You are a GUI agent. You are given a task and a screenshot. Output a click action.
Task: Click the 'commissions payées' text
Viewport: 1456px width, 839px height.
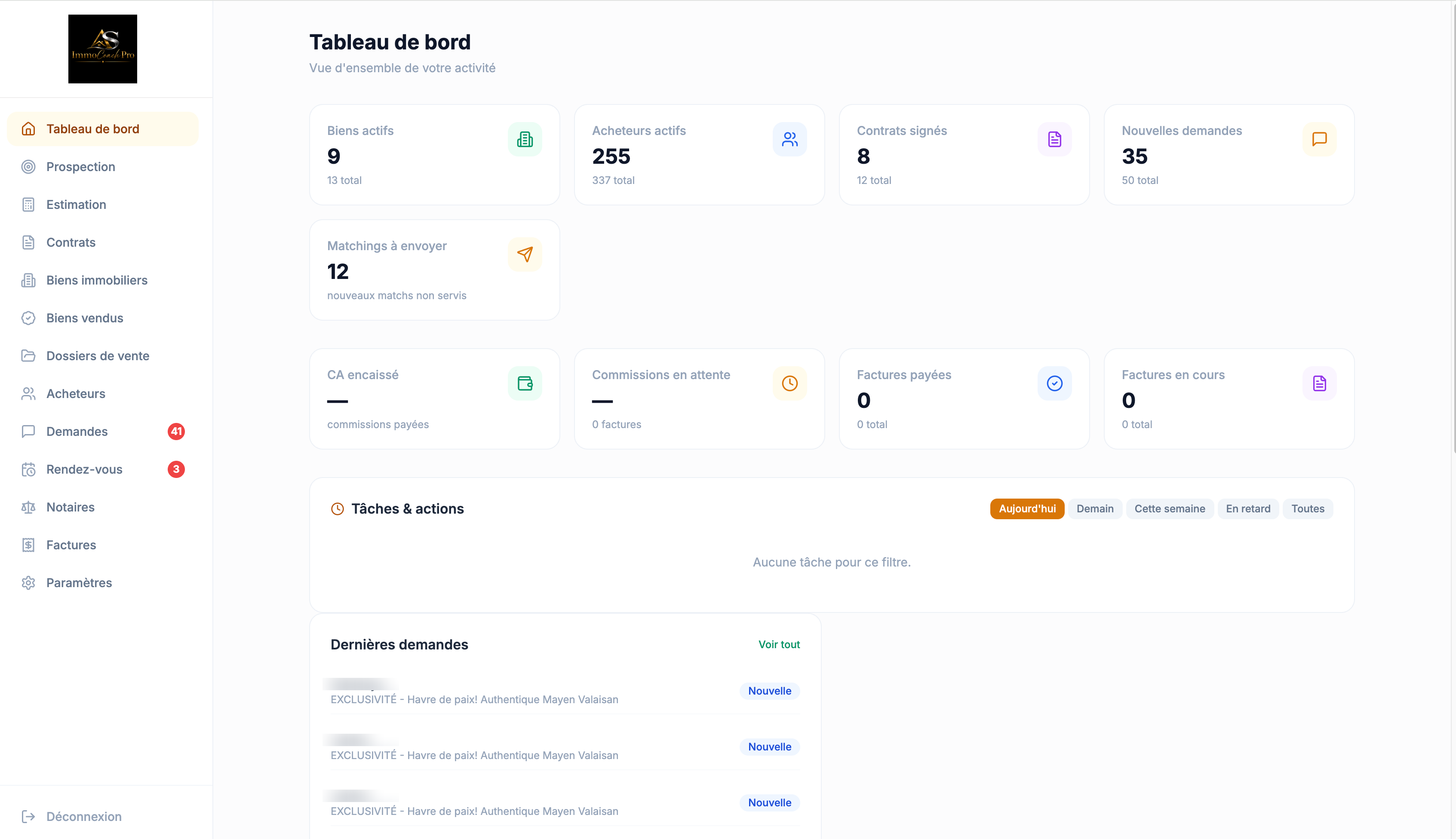point(378,425)
